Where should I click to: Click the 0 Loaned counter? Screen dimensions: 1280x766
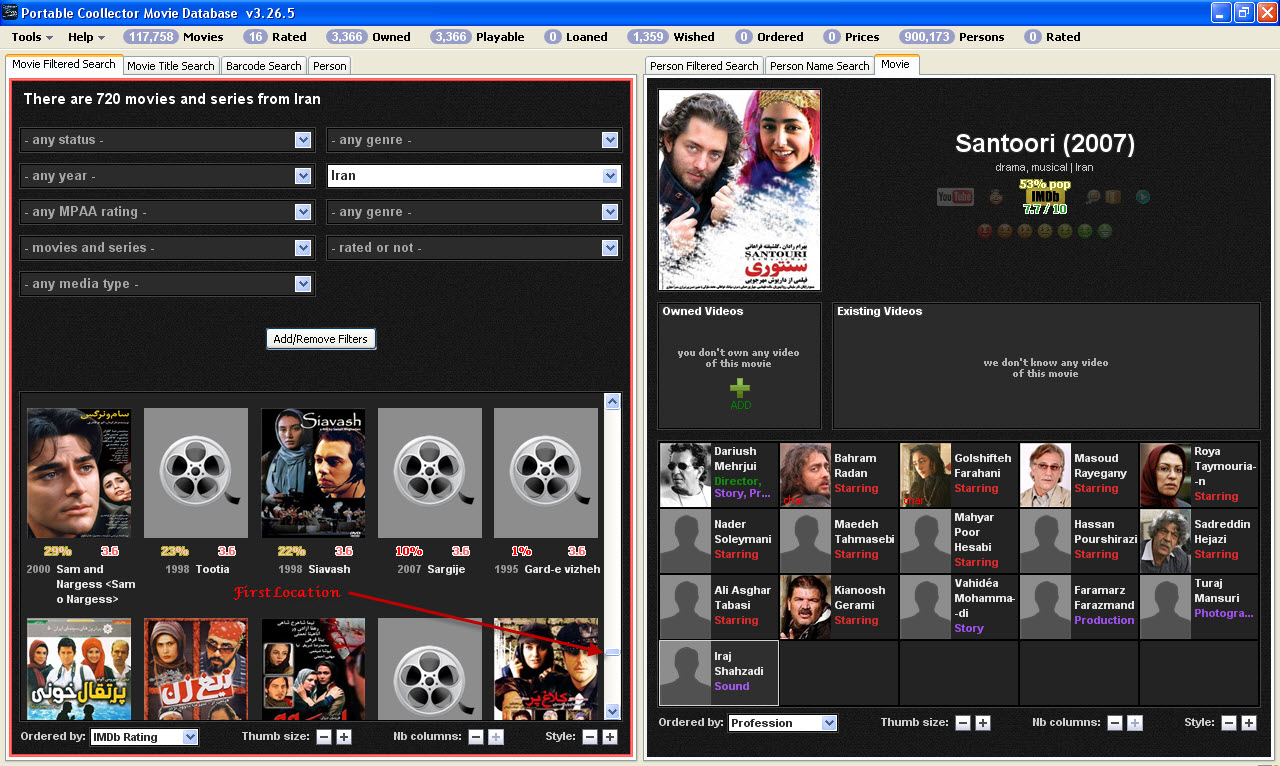tap(575, 37)
